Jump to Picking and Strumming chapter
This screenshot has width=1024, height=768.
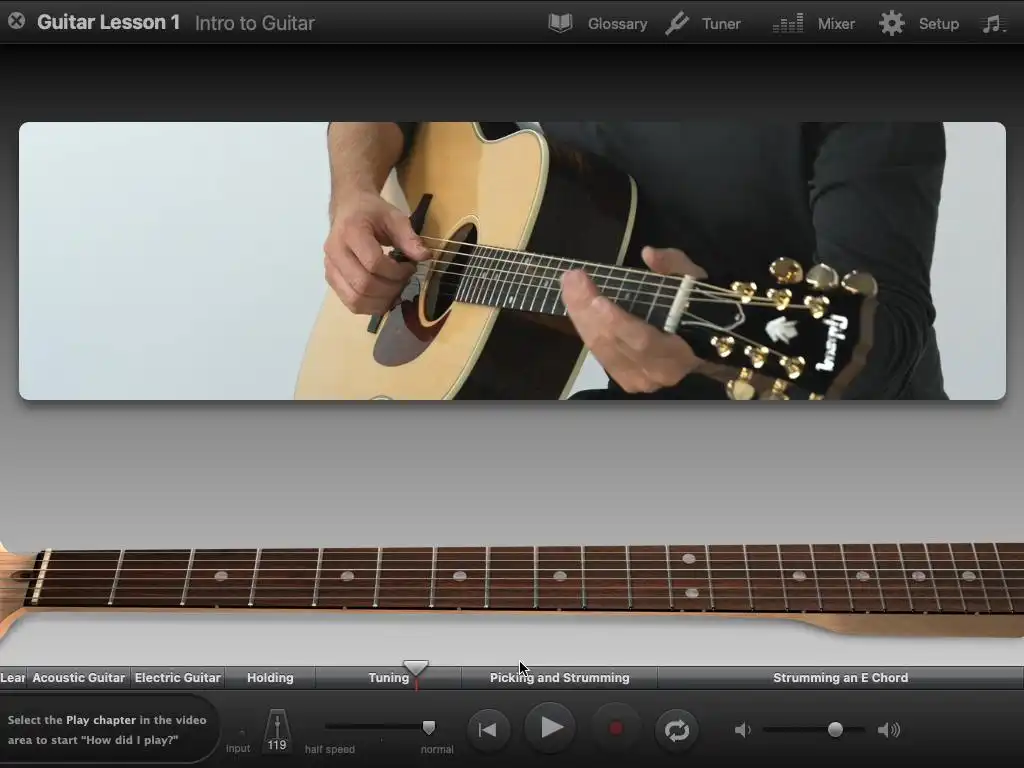click(x=560, y=678)
